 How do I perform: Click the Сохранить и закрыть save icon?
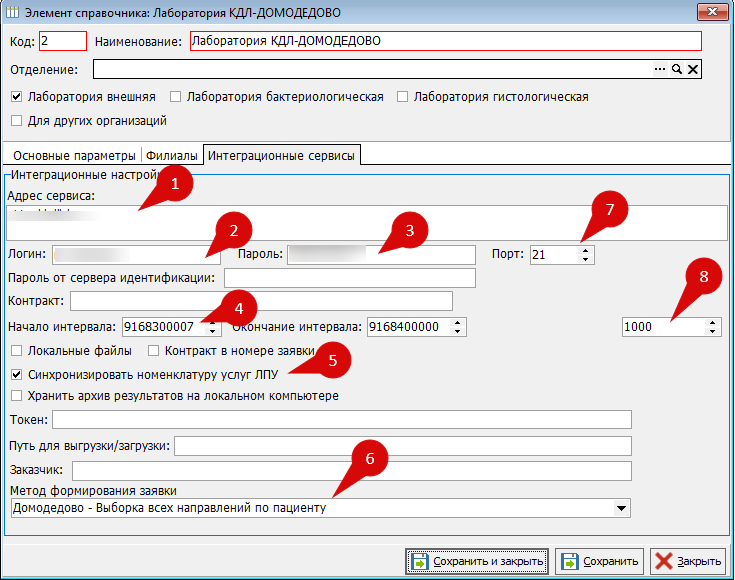[420, 561]
